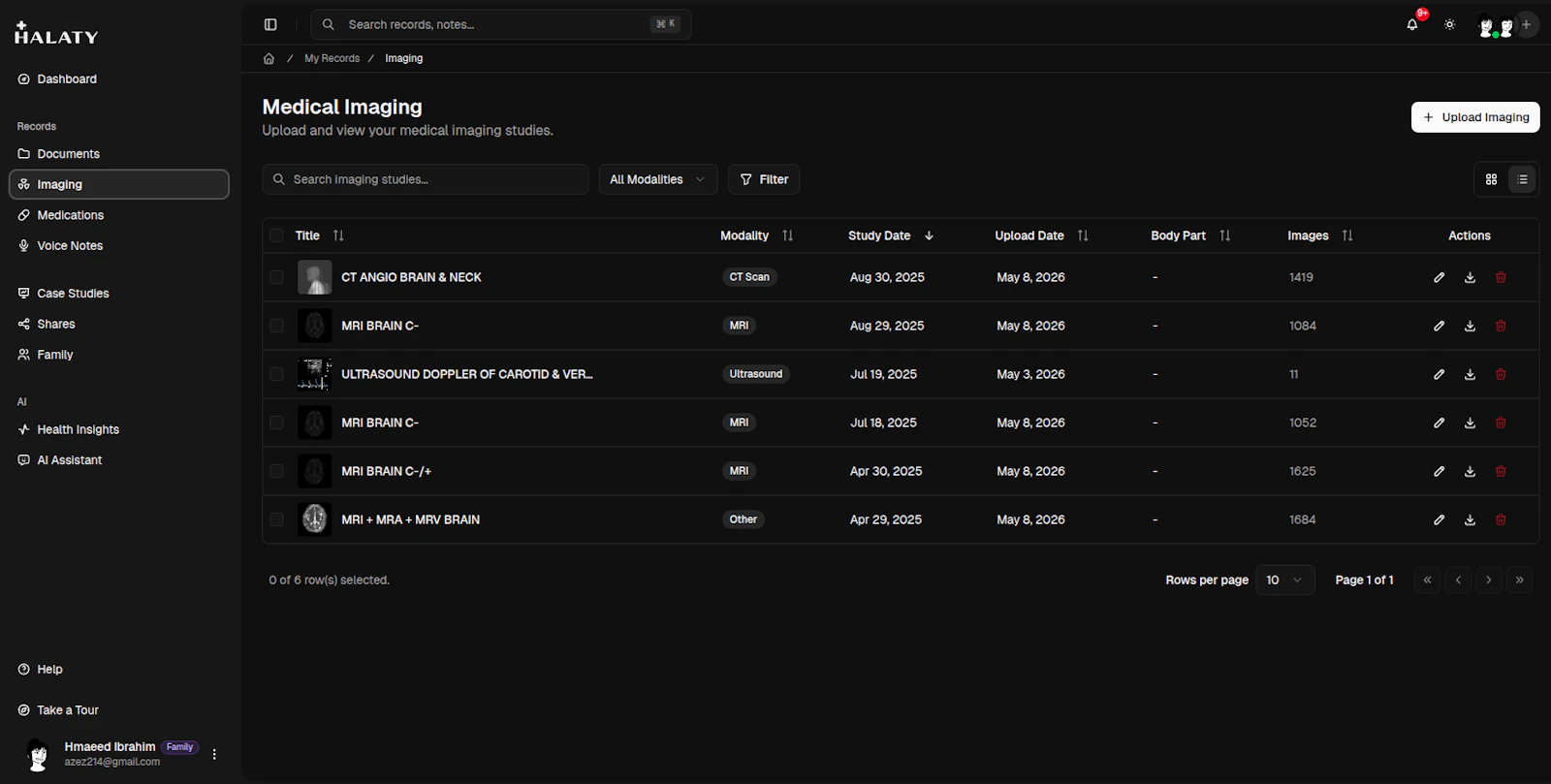
Task: Edit the Aug 29, 2025 MRI study
Action: coord(1439,326)
